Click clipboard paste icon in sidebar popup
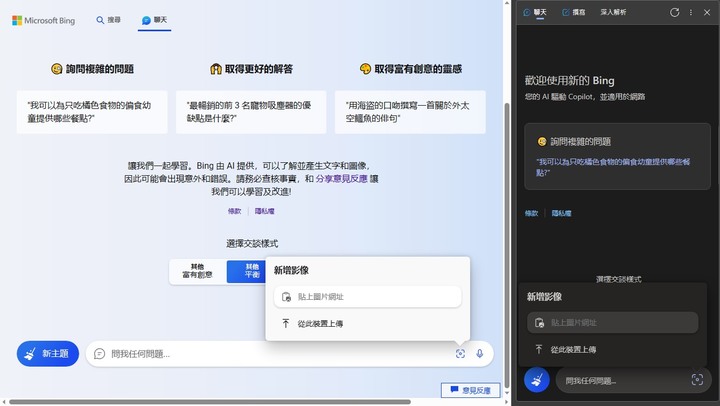The width and height of the screenshot is (720, 406). (540, 322)
